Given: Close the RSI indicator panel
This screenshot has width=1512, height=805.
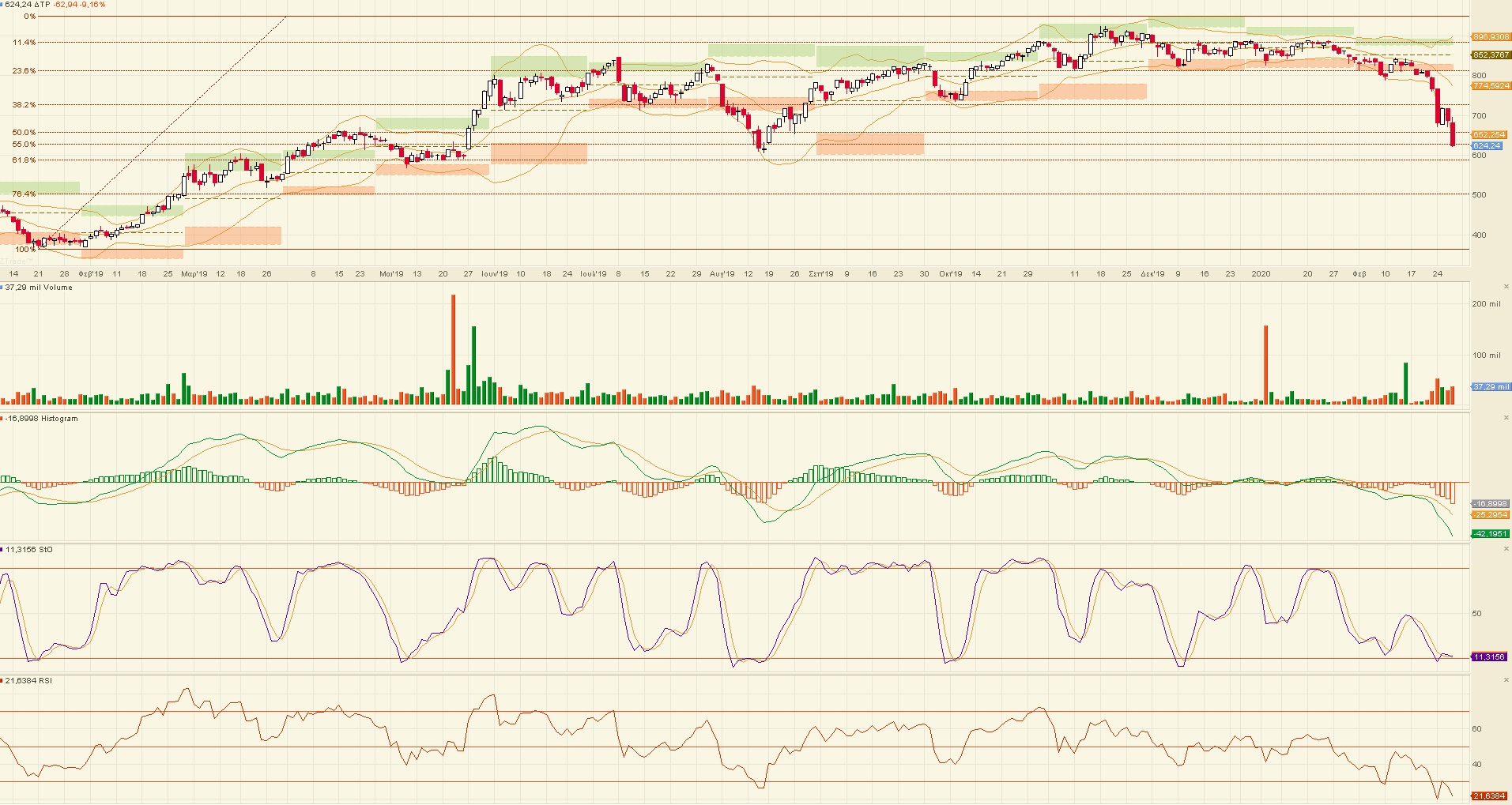Looking at the screenshot, I should click(x=1506, y=680).
